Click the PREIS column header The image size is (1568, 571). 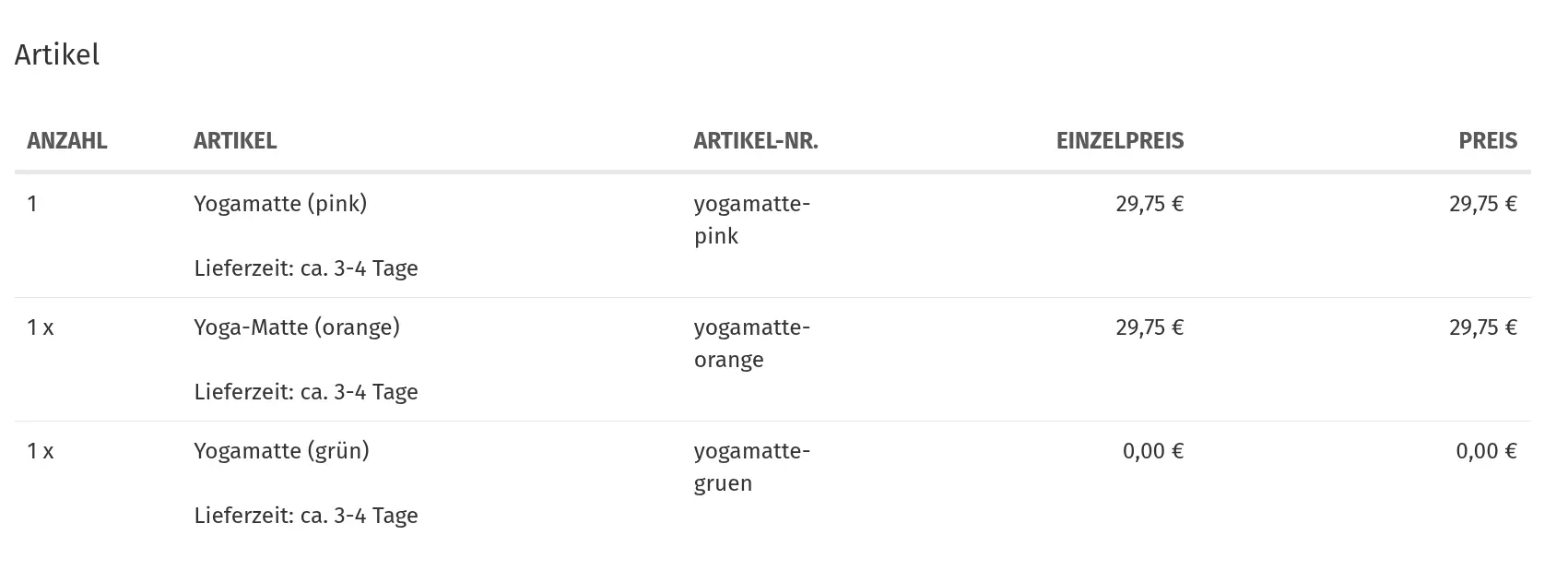point(1488,140)
